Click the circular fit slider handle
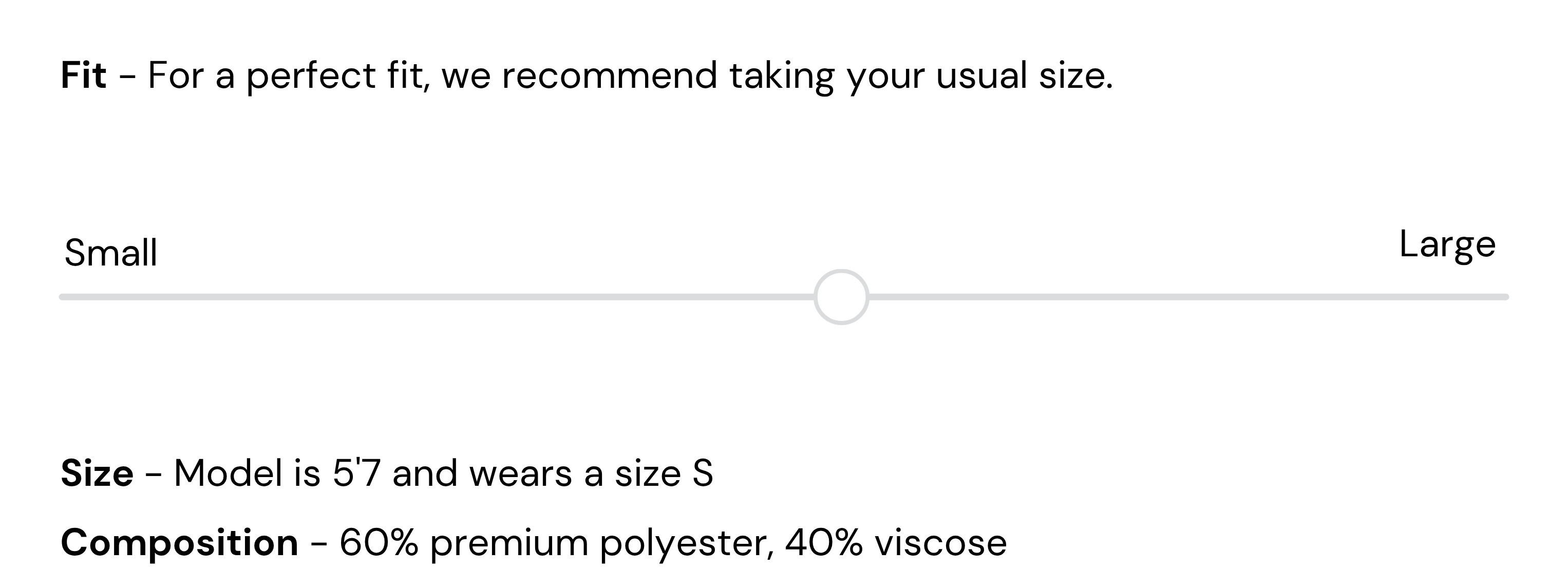Viewport: 1568px width, 588px height. click(841, 297)
